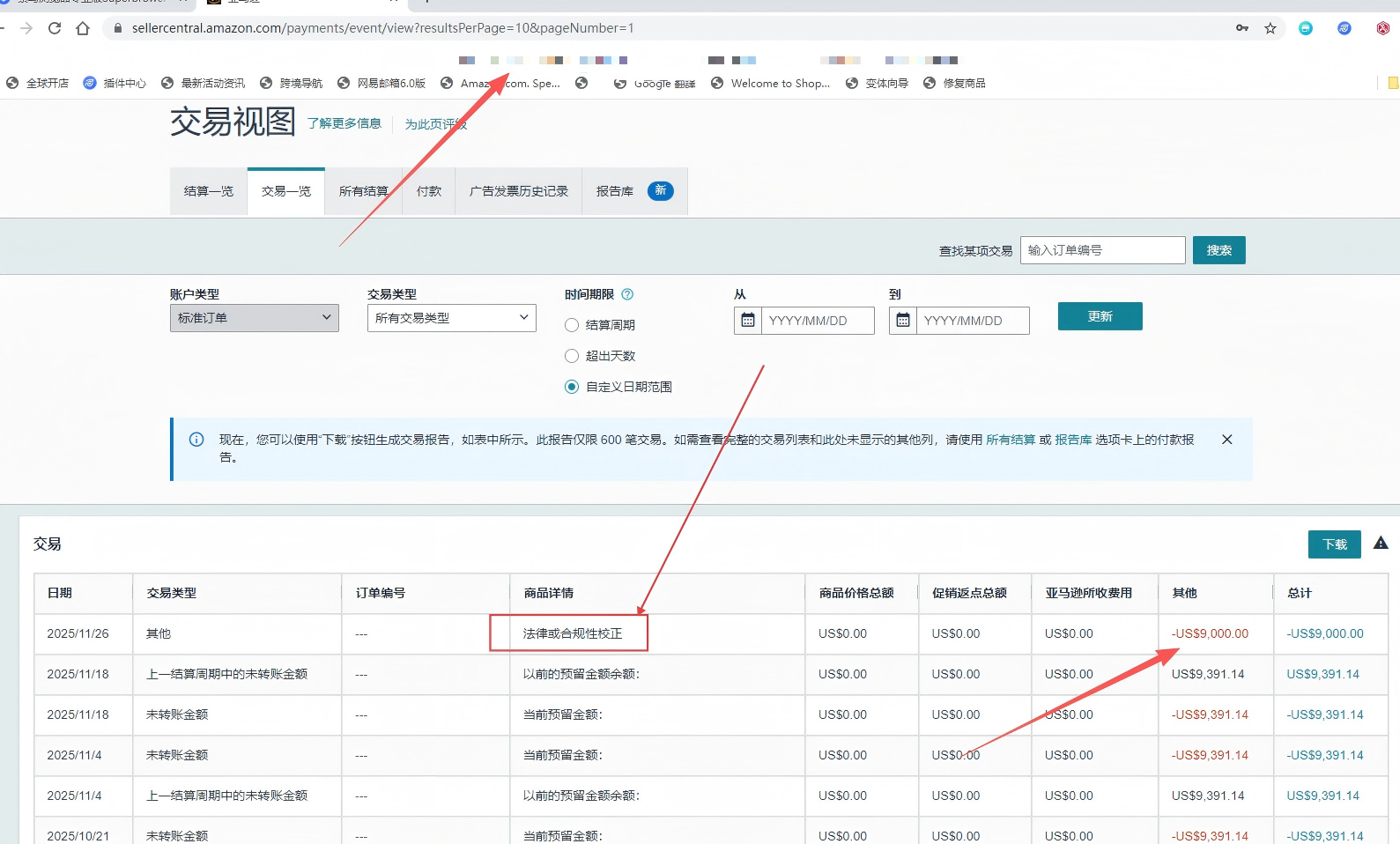Screen dimensions: 1400x844
Task: Open the 'To' date calendar icon
Action: 903,321
